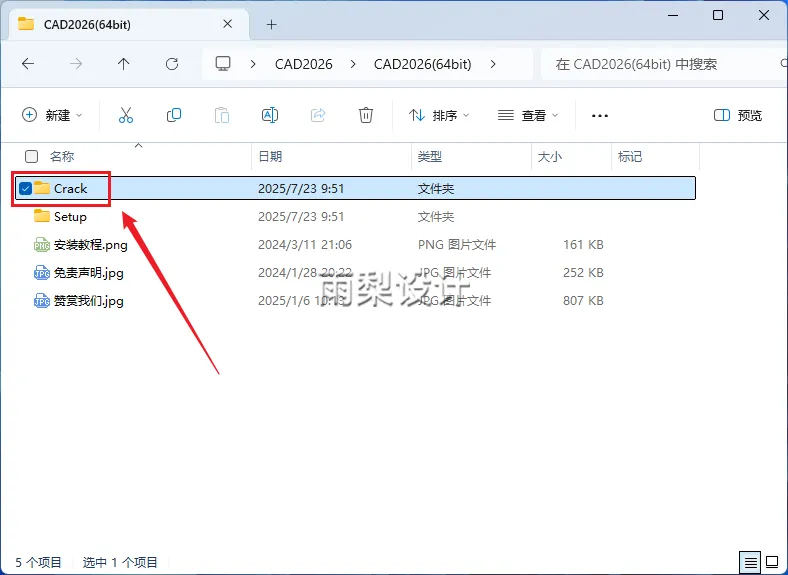Sort by 名称 column header
The image size is (788, 575).
(62, 156)
